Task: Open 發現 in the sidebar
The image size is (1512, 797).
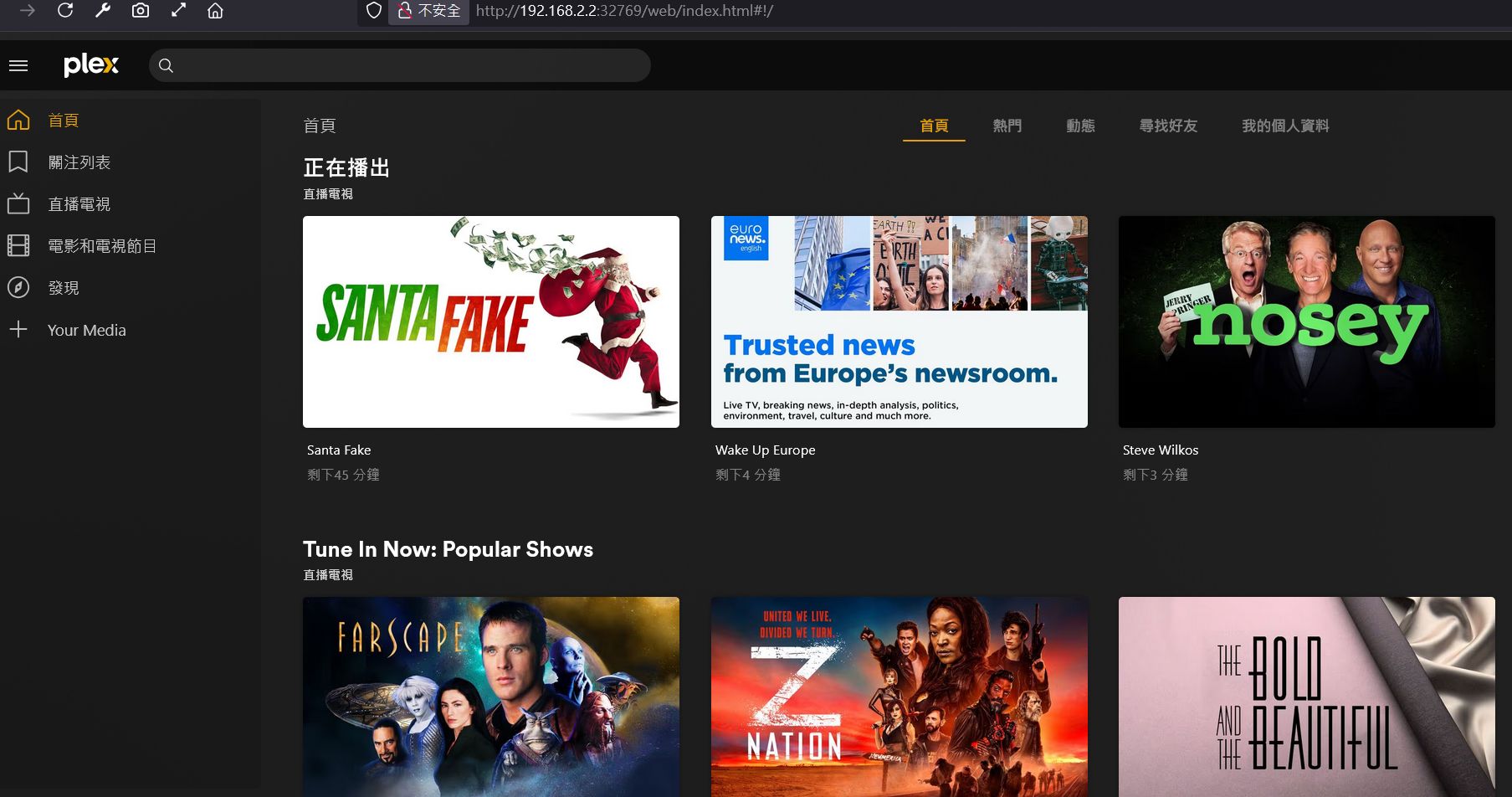Action: 64,288
